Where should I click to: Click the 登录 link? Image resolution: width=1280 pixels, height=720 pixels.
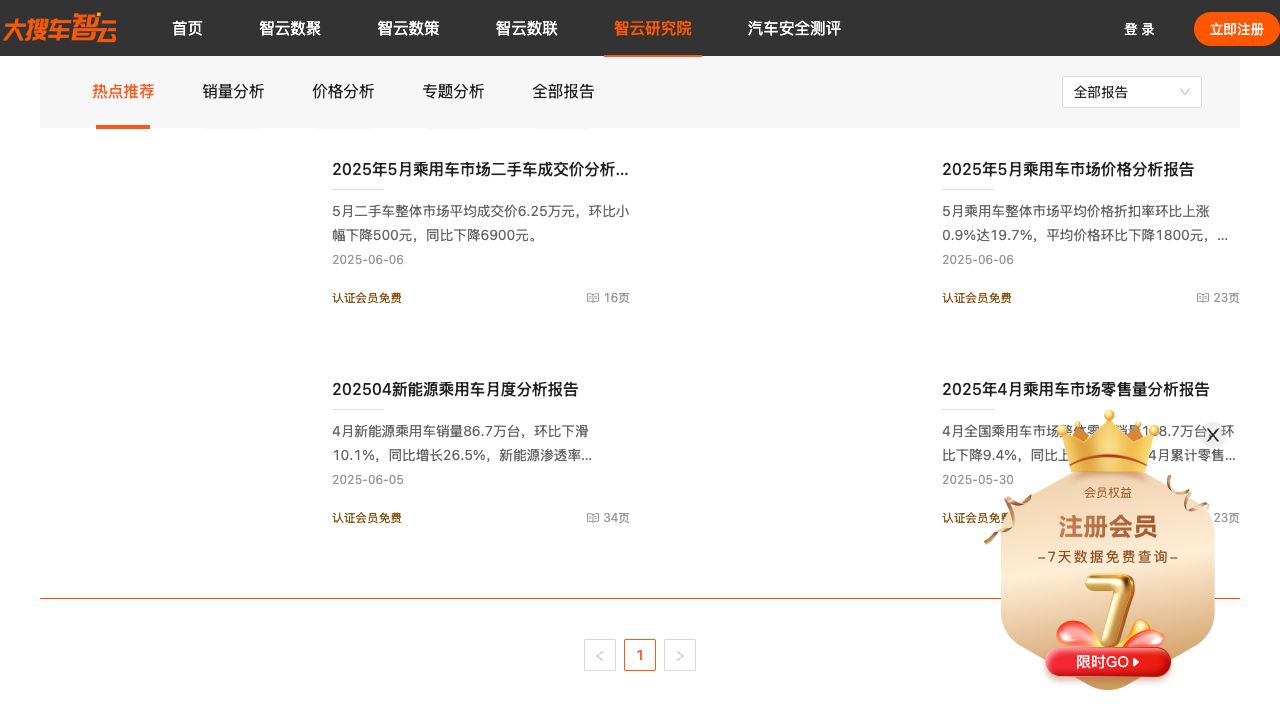coord(1139,29)
